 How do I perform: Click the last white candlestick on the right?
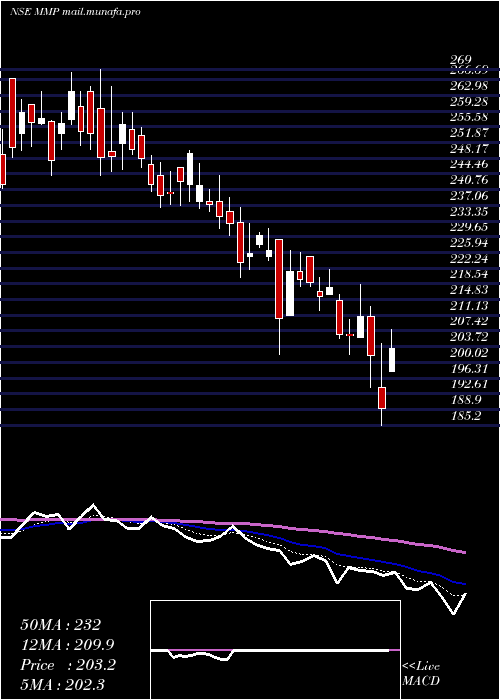point(392,360)
